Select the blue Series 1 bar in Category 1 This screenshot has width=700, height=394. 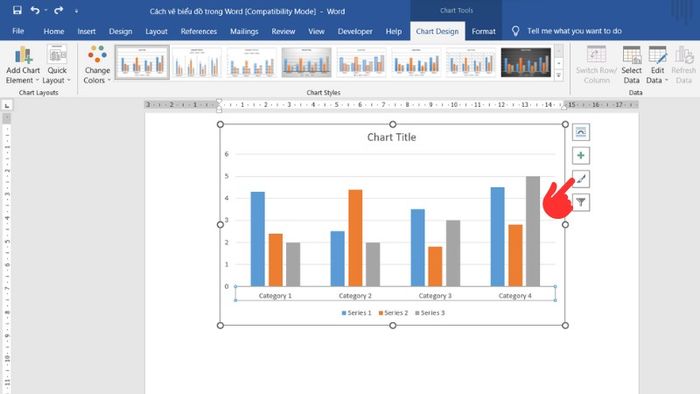click(258, 239)
